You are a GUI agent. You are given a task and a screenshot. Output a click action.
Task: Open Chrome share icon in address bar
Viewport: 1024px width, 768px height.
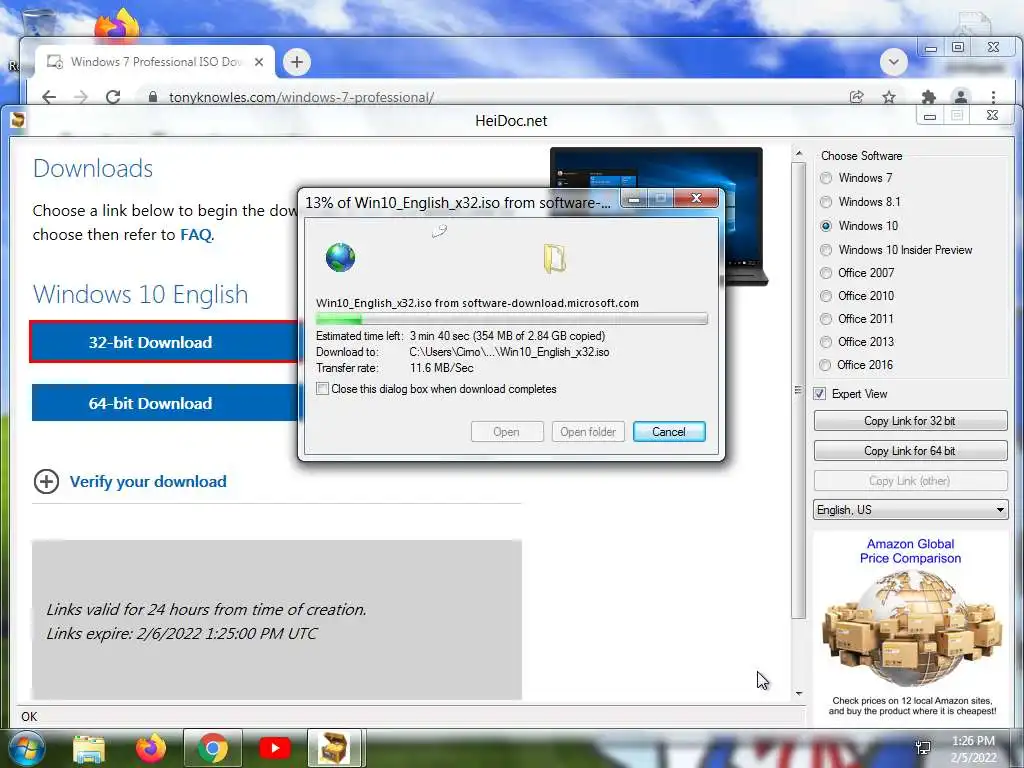(x=856, y=97)
